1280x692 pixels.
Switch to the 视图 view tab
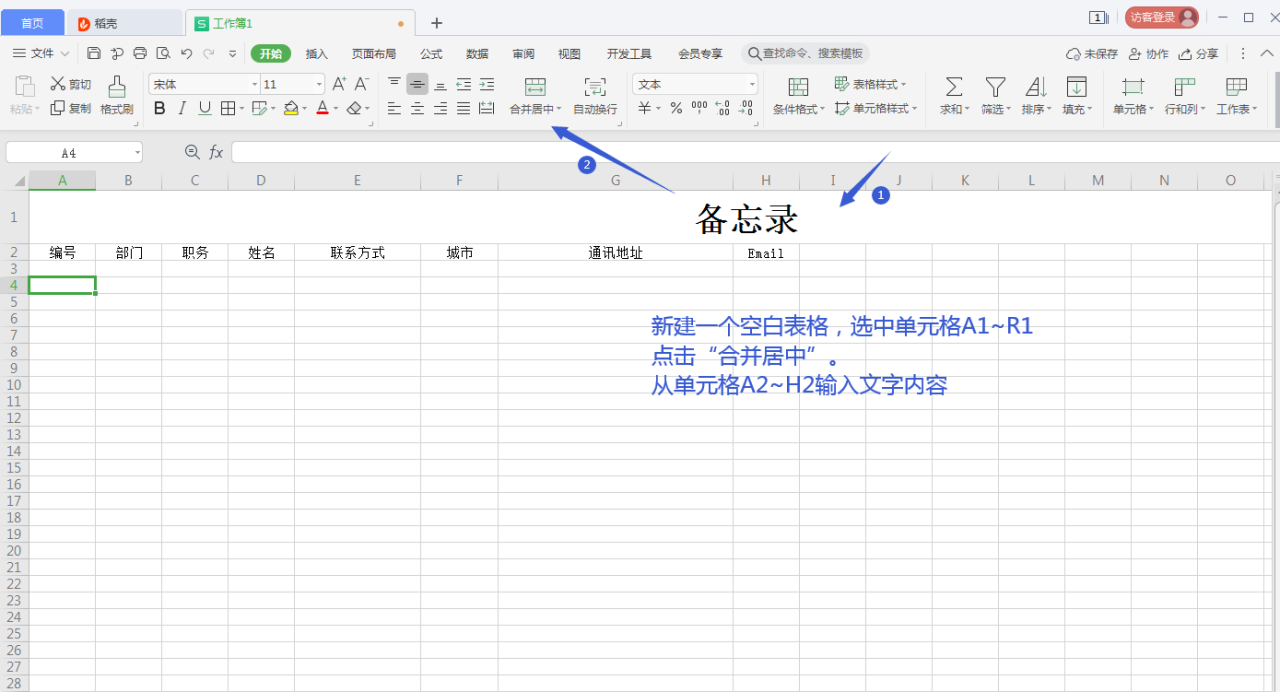569,54
